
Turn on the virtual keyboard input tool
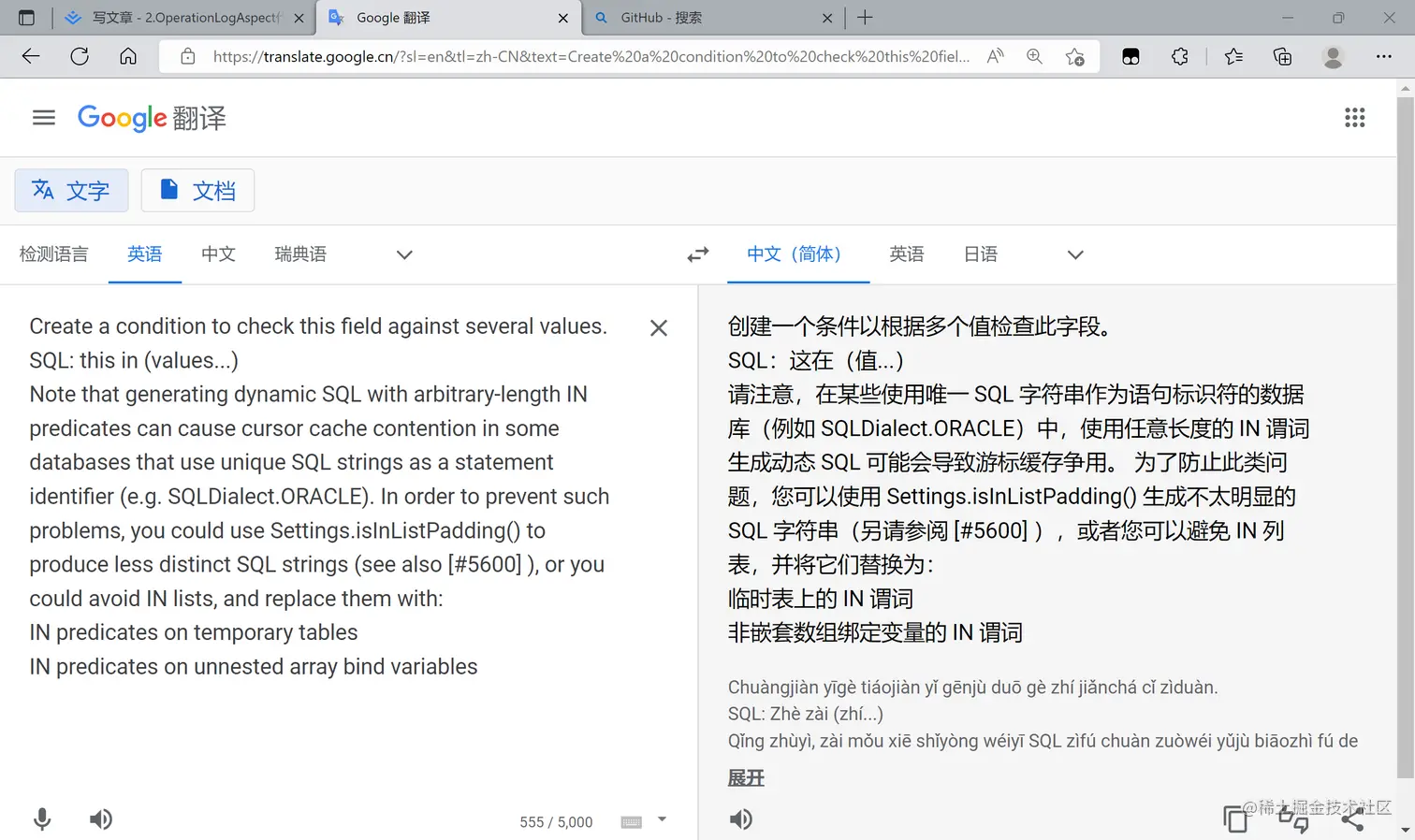(632, 822)
